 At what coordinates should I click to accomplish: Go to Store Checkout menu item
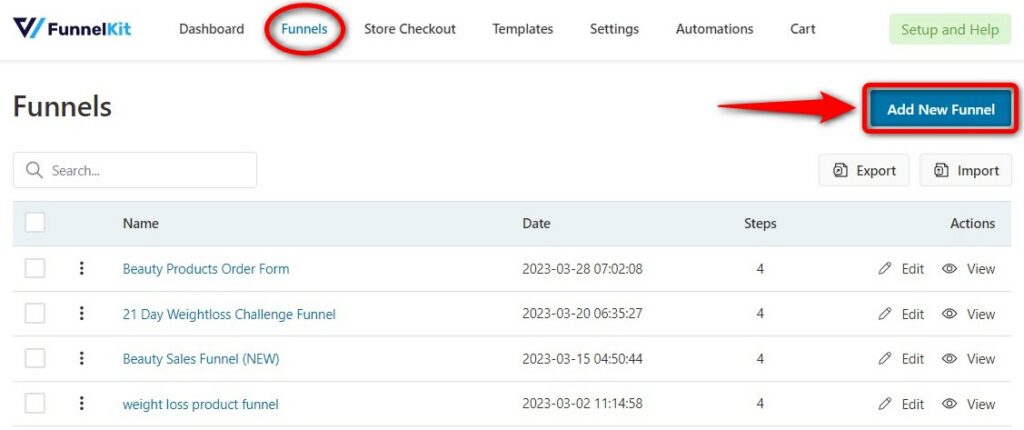click(x=409, y=29)
